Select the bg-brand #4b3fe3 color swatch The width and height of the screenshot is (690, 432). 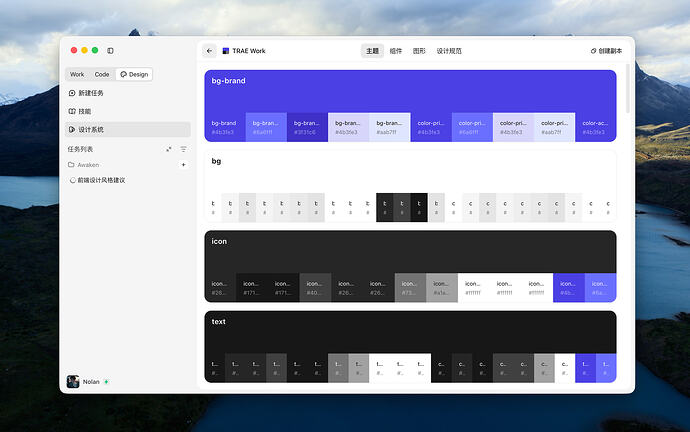(x=225, y=127)
